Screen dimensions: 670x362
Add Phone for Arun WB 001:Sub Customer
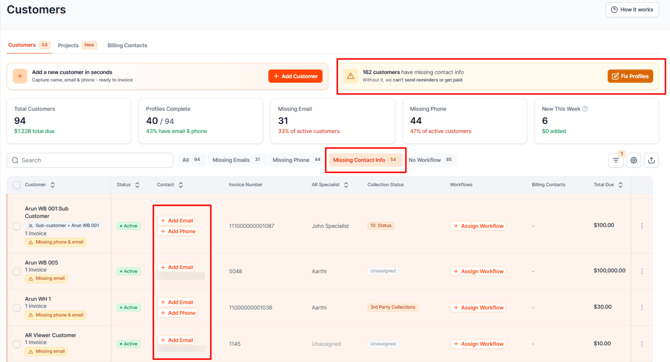[x=178, y=231]
